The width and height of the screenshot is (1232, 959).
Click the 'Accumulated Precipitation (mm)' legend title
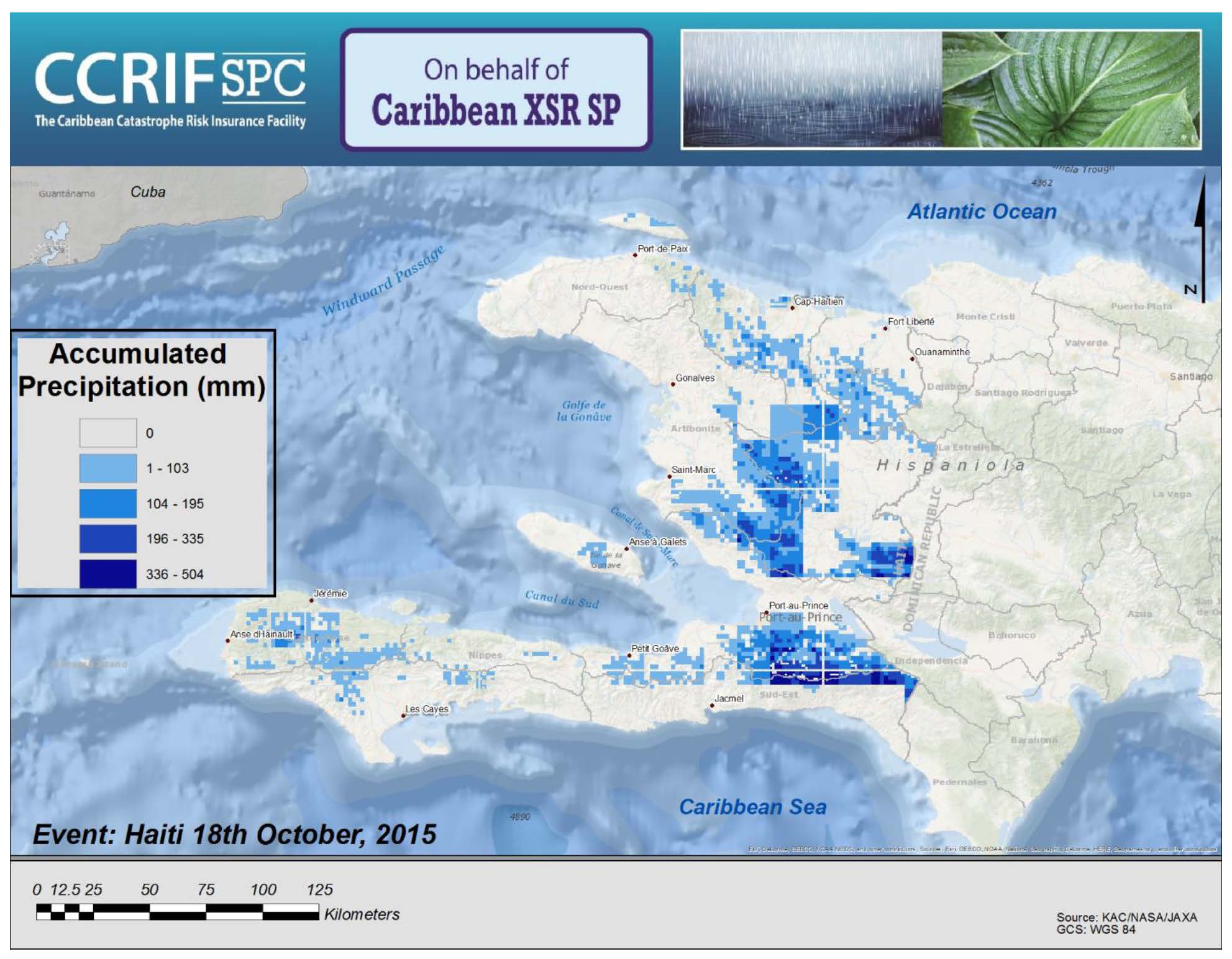pos(142,370)
